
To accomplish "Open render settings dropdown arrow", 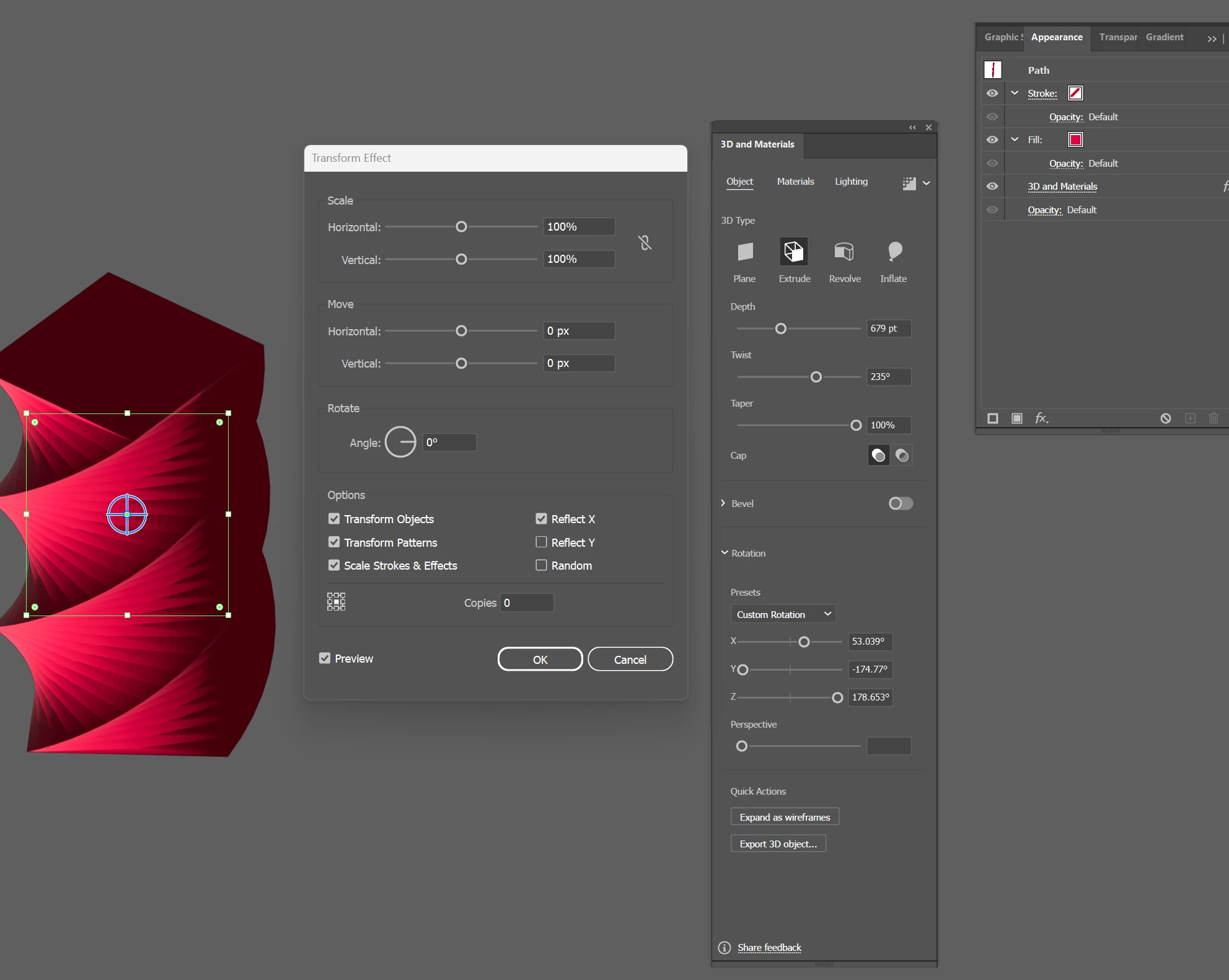I will (x=927, y=183).
